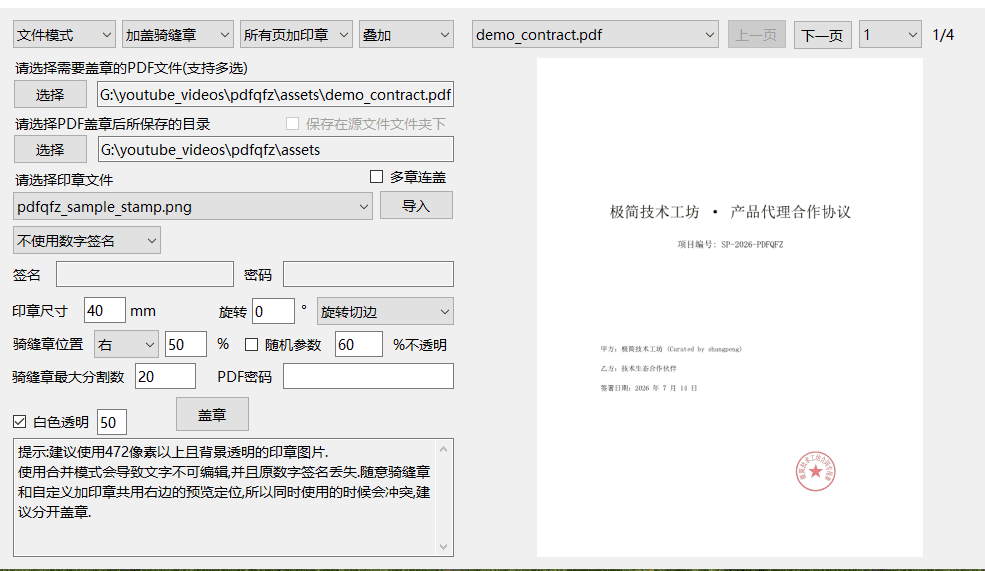Click the opacity field showing 60
The image size is (985, 571).
click(x=359, y=344)
